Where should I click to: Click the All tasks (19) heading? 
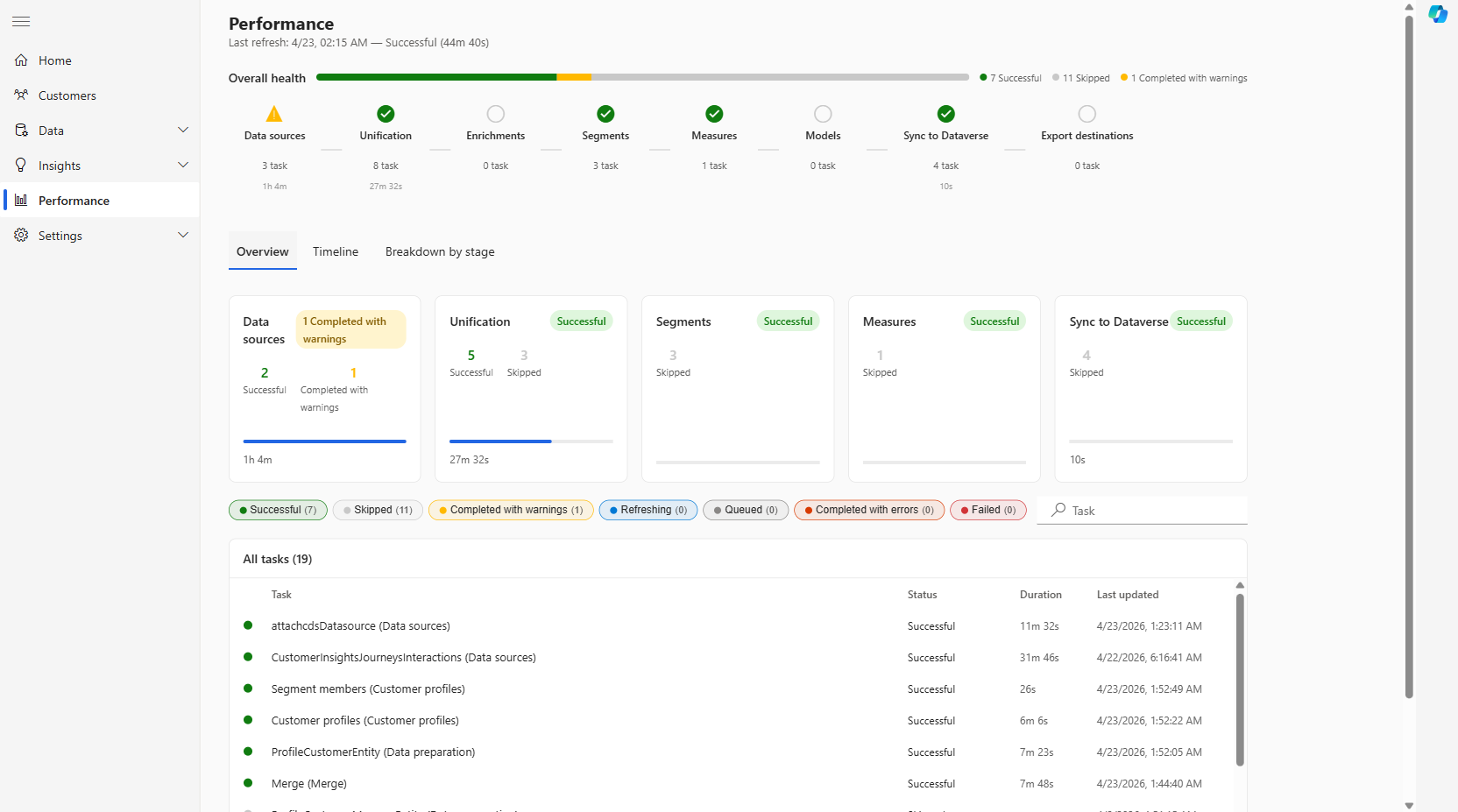[x=278, y=559]
